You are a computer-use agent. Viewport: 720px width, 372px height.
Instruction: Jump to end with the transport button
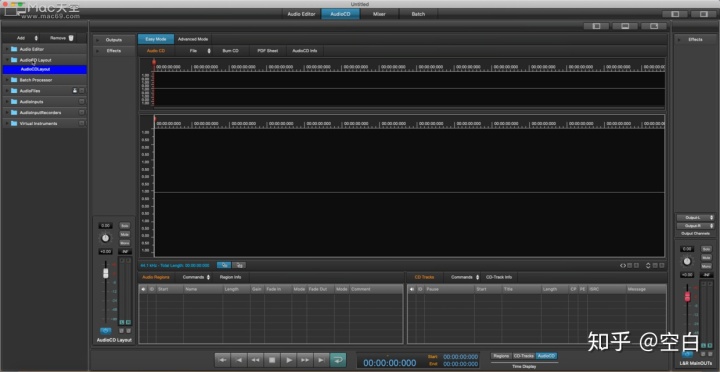(x=321, y=360)
